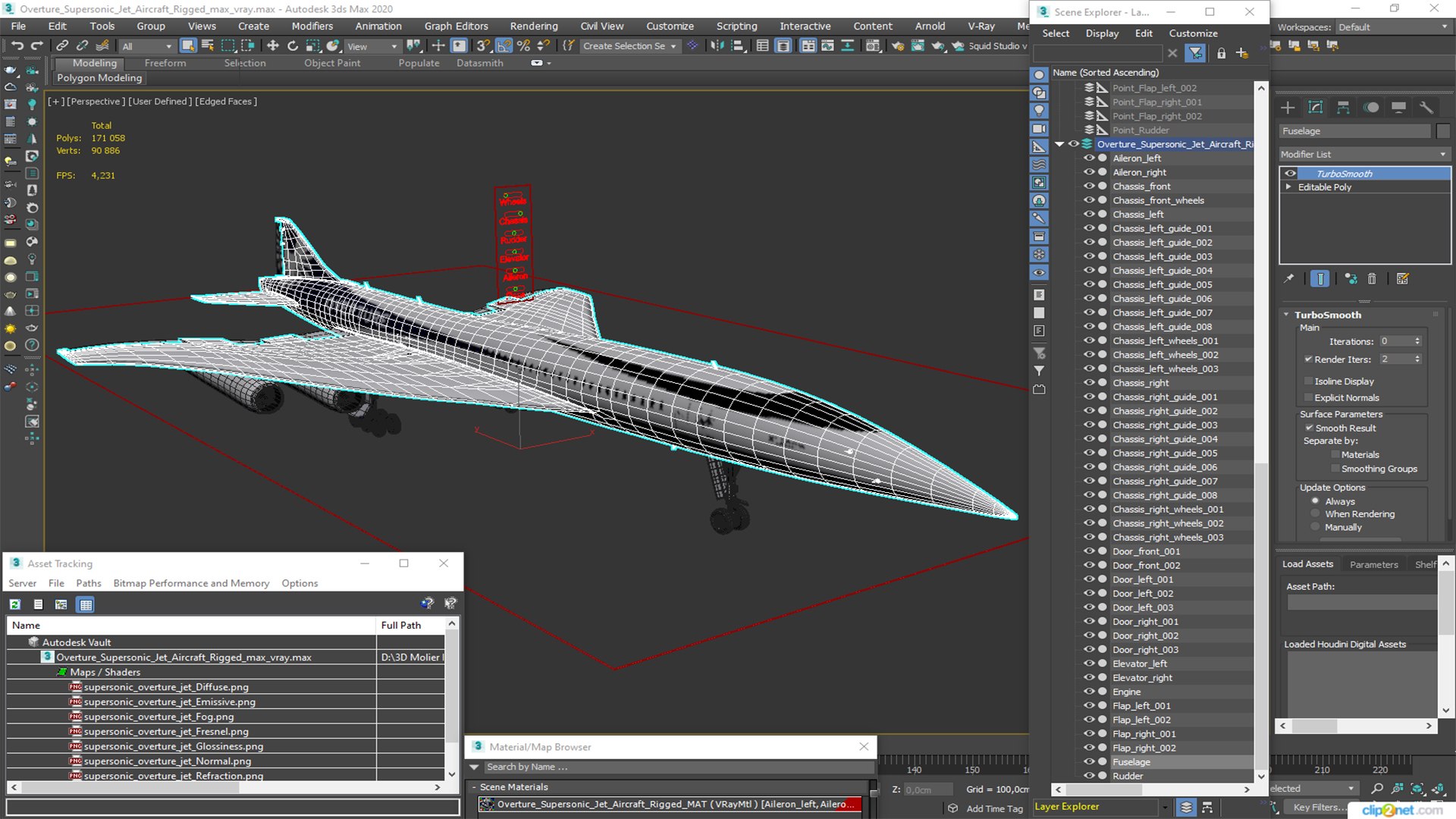Select the Select and Rotate tool
The image size is (1456, 819).
(292, 46)
